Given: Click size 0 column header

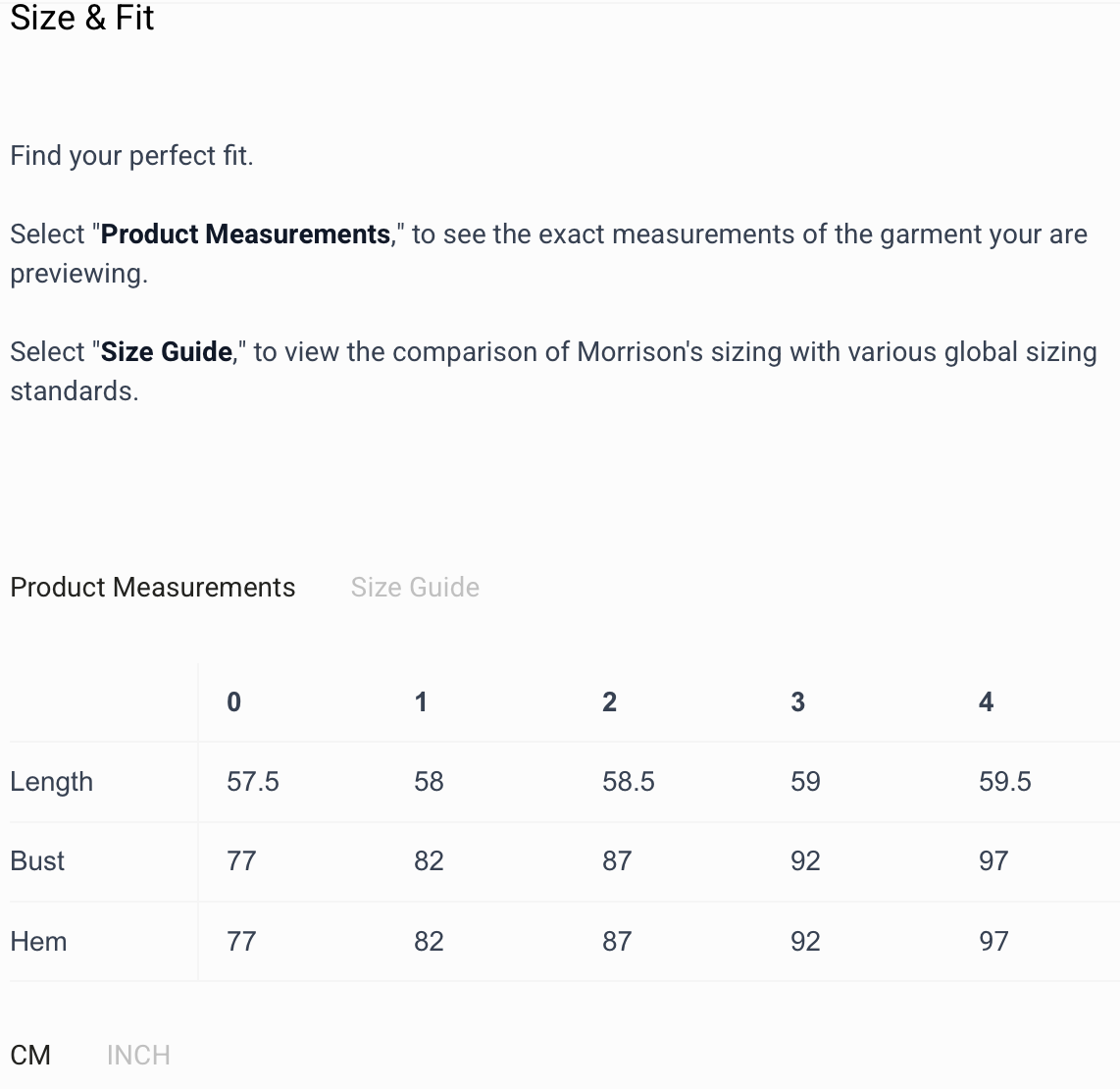Looking at the screenshot, I should coord(233,701).
